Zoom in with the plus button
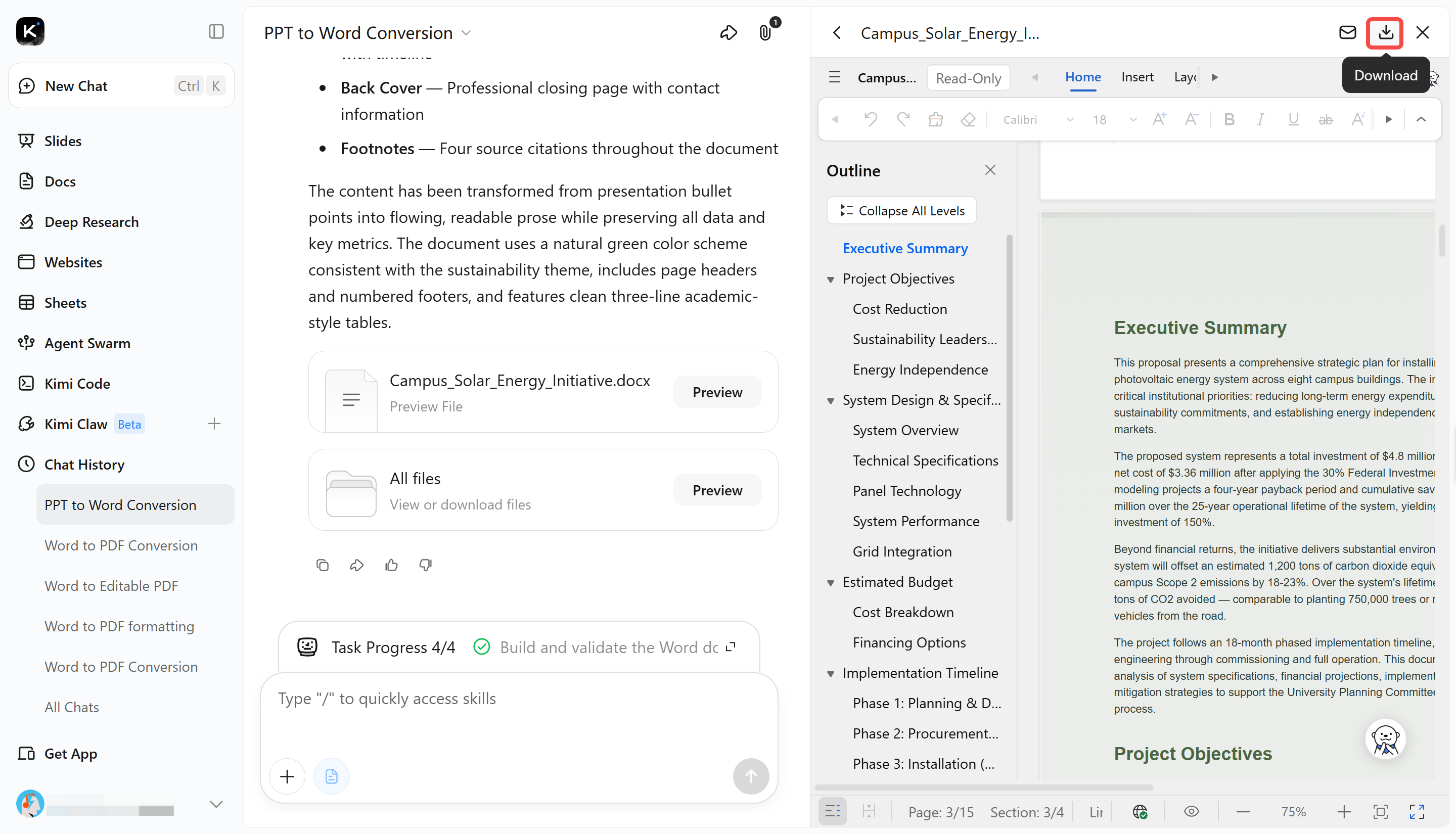Screen dimensions: 1456x834 (1344, 812)
